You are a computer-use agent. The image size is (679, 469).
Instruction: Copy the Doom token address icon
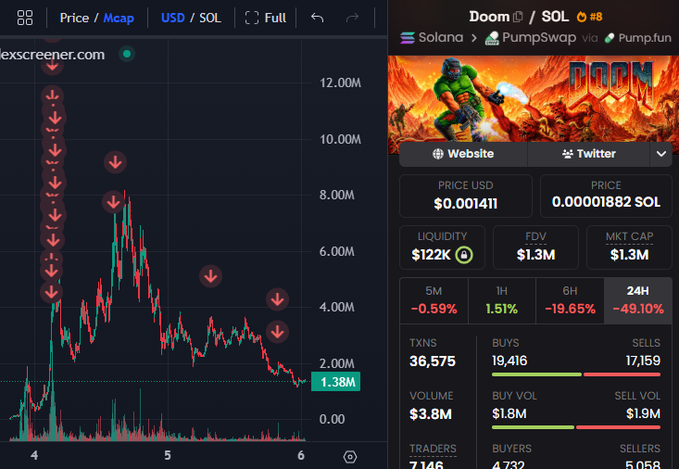pyautogui.click(x=517, y=17)
